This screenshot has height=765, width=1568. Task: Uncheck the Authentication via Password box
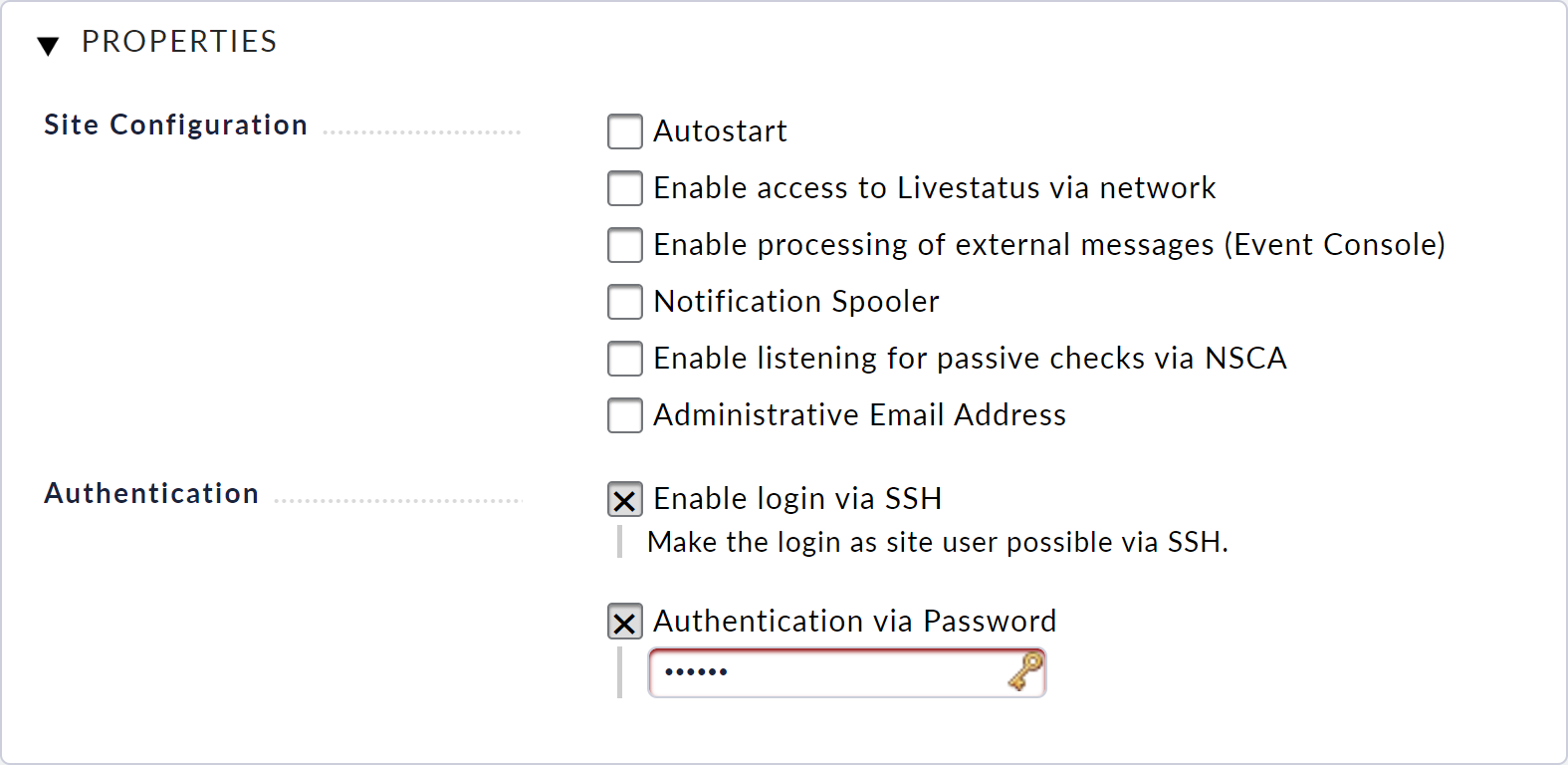[625, 622]
